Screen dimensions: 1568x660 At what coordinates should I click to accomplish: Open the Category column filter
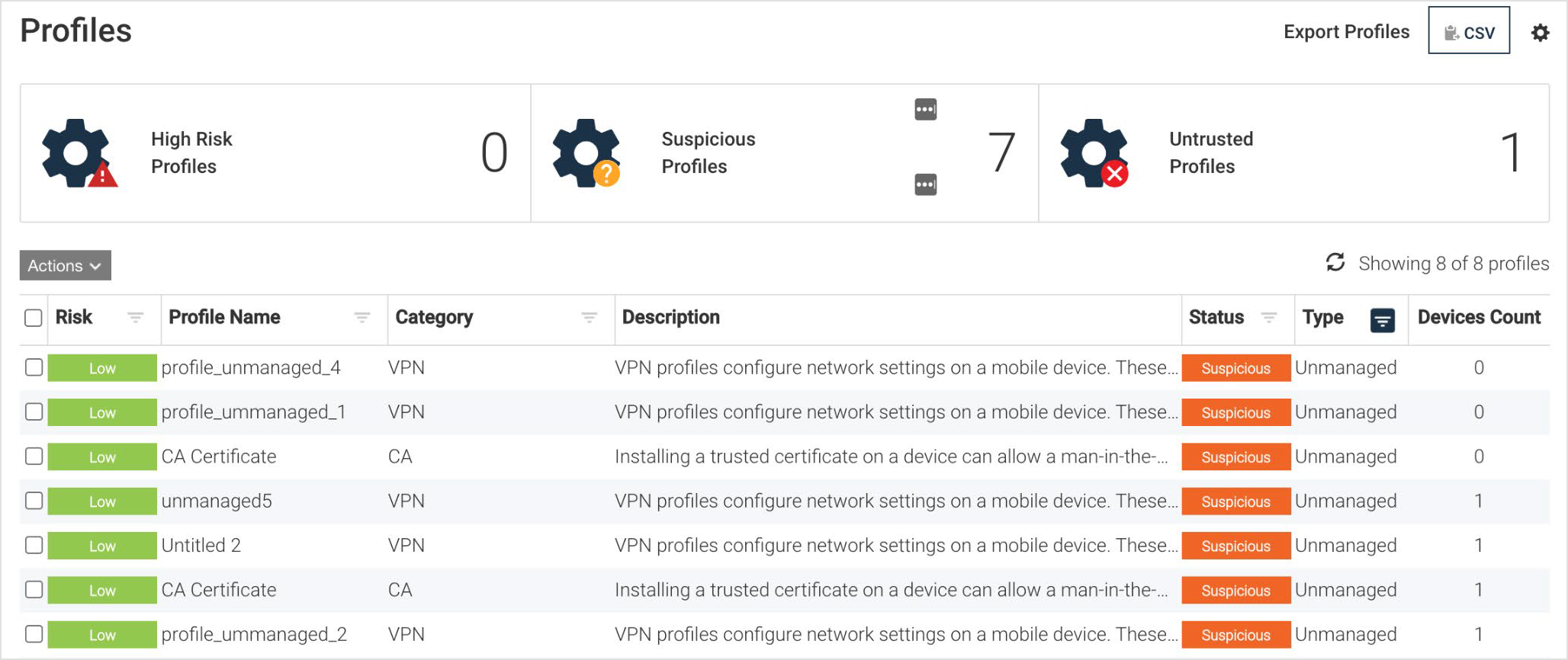click(x=589, y=317)
